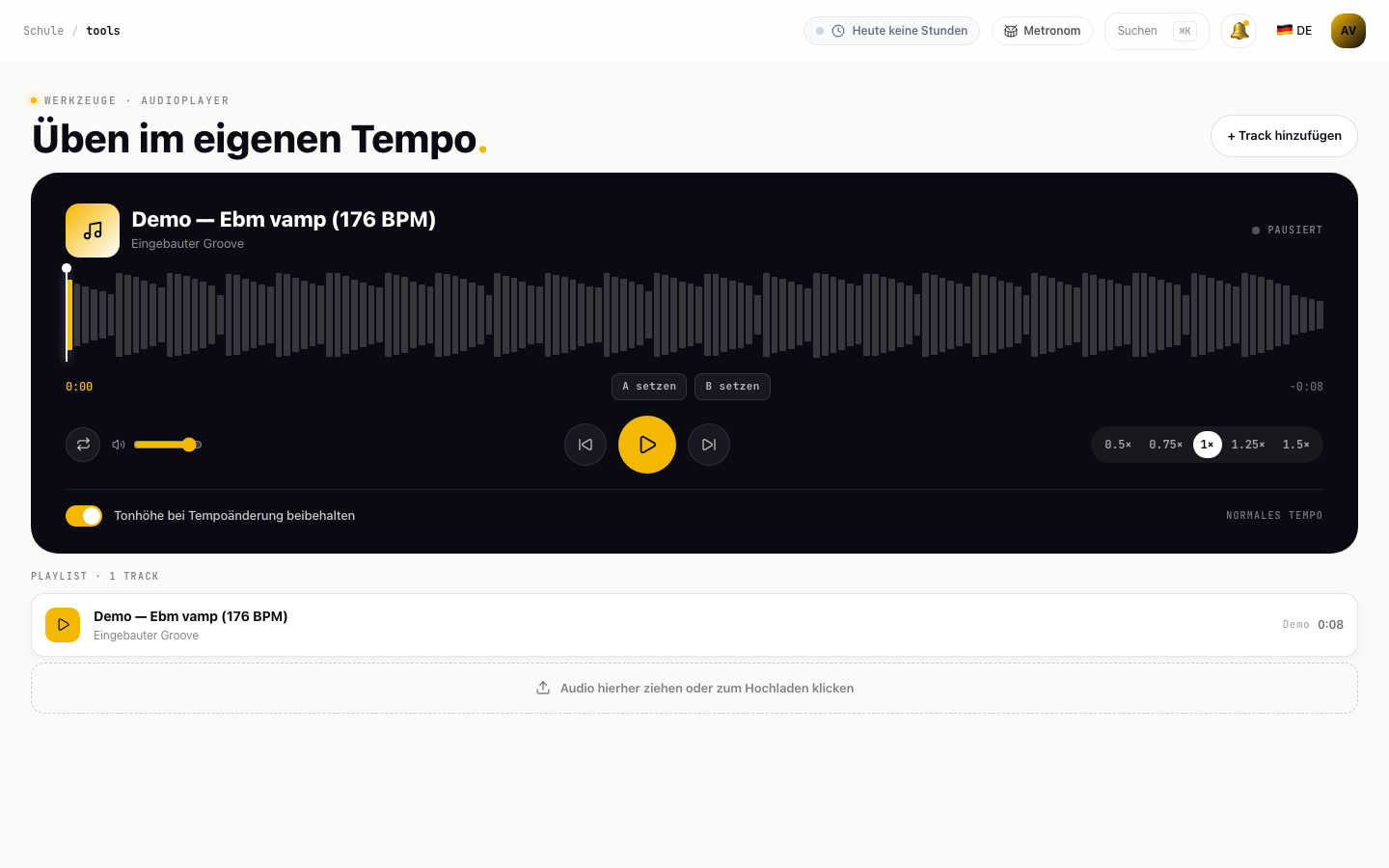Skip to the previous track
This screenshot has height=868, width=1389.
[586, 445]
